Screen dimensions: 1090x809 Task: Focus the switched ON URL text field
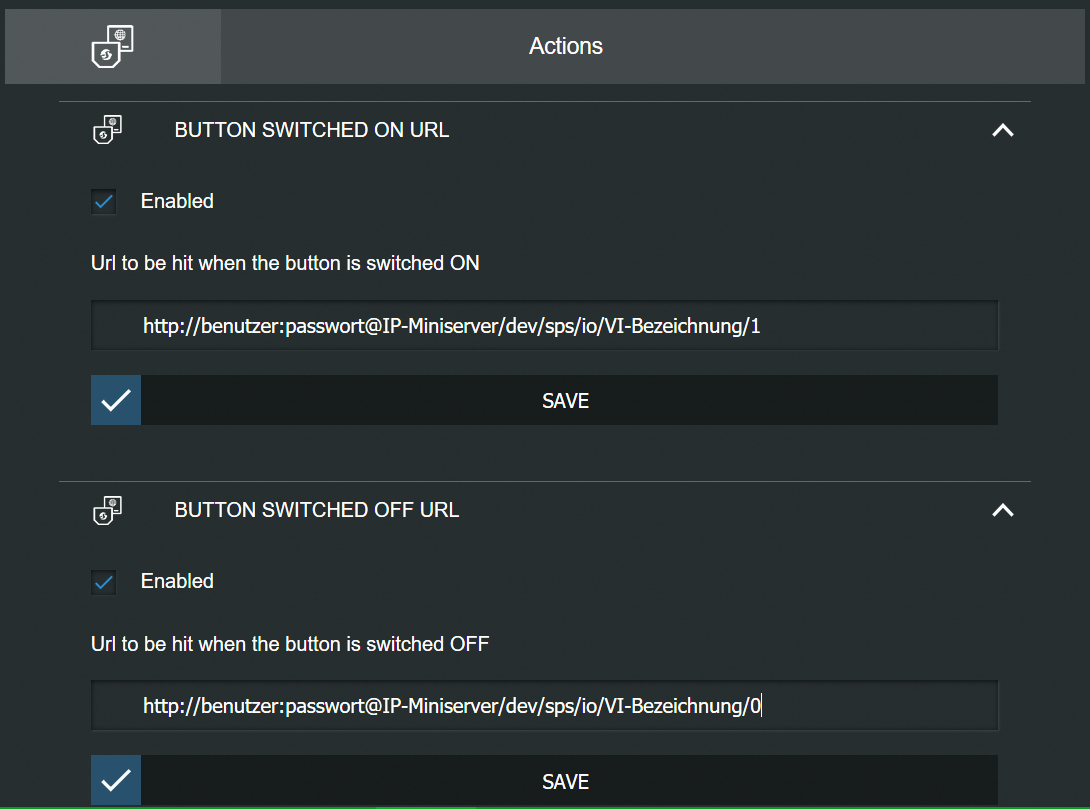pos(545,326)
